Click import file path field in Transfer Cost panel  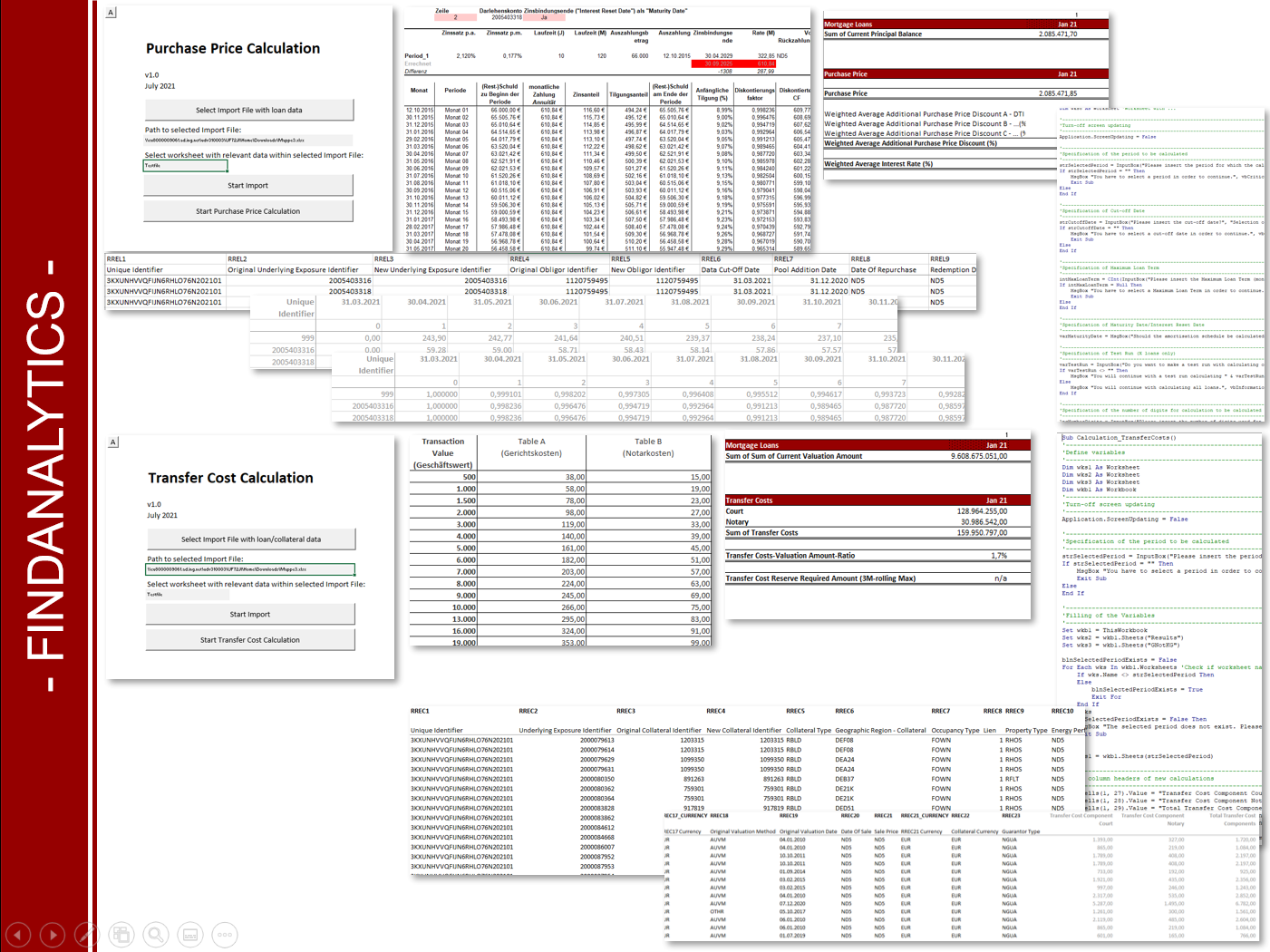click(x=250, y=569)
